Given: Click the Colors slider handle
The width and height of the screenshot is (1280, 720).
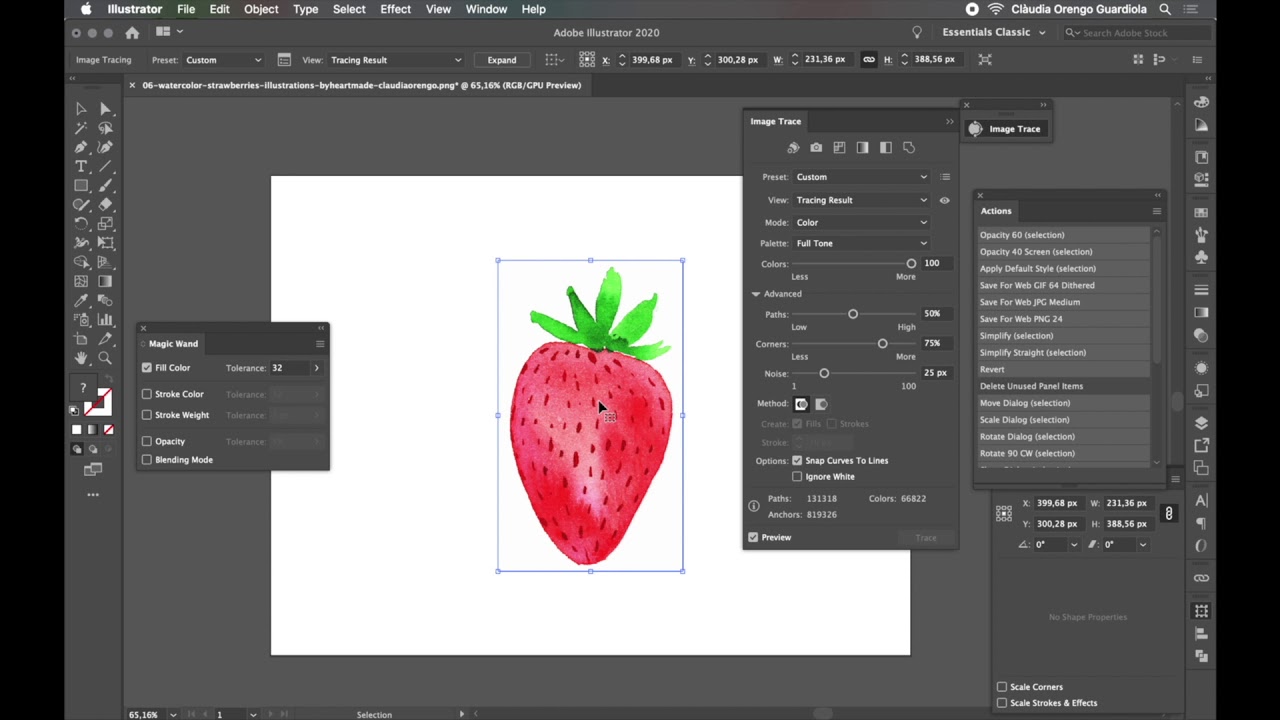Looking at the screenshot, I should 911,263.
